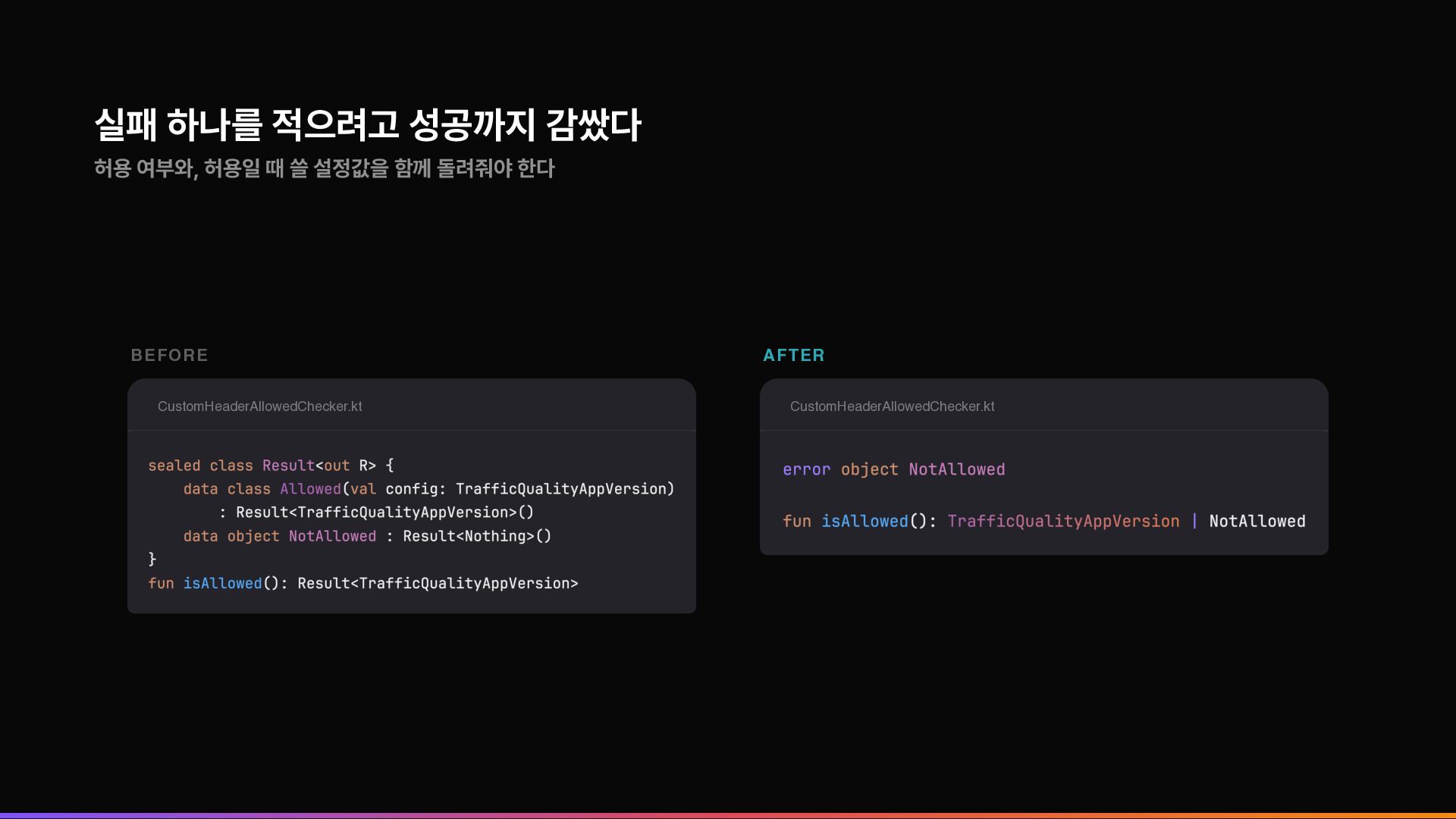Click the "error object NotAllowed" code line

tap(894, 469)
